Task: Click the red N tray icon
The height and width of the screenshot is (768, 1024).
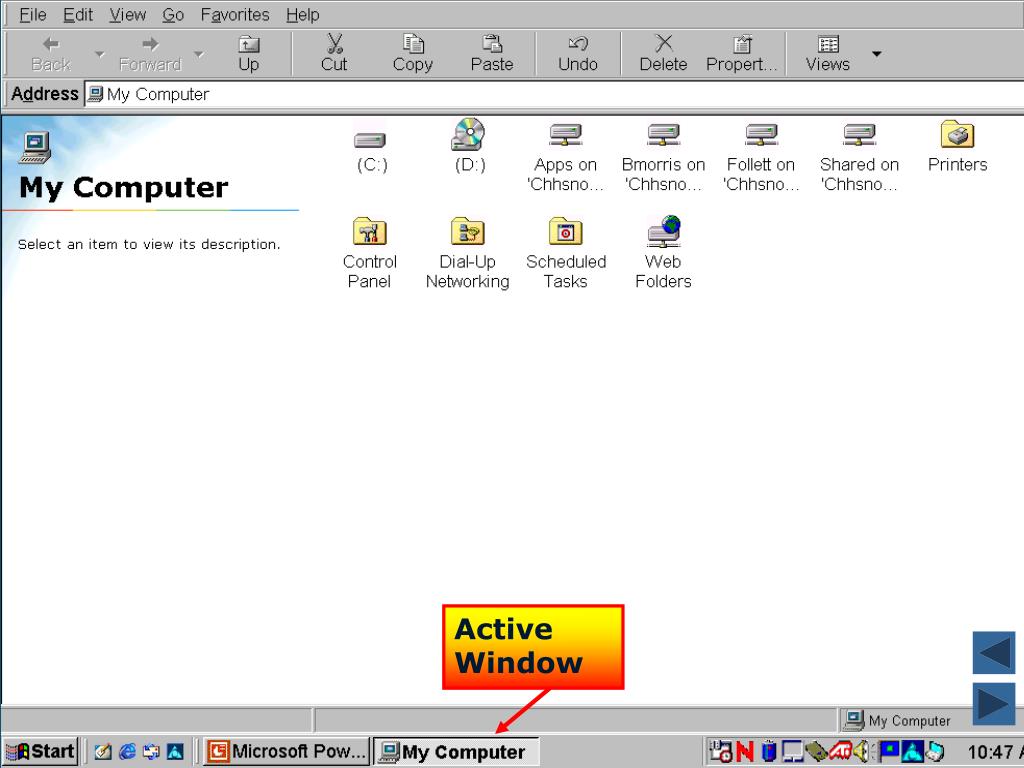Action: click(744, 752)
